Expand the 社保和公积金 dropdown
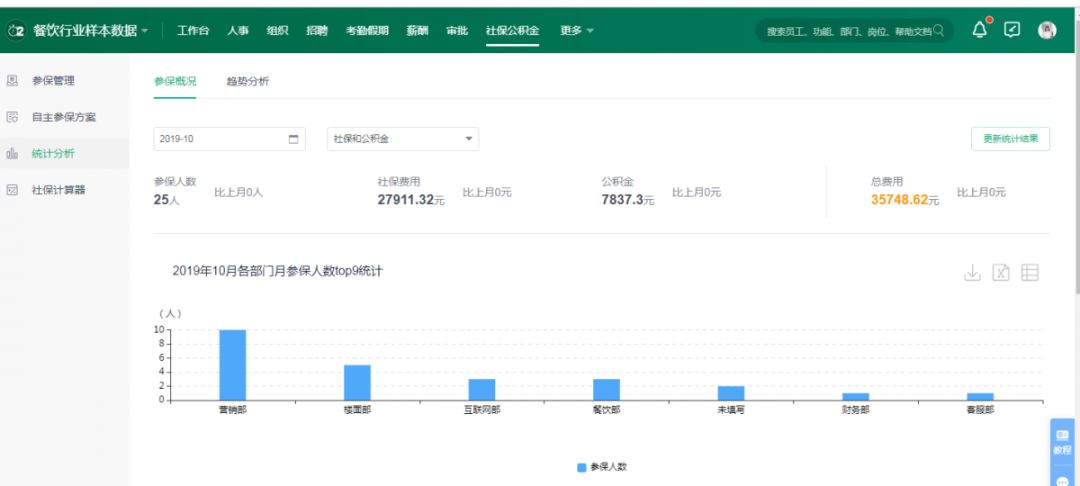This screenshot has width=1080, height=486. [x=403, y=139]
